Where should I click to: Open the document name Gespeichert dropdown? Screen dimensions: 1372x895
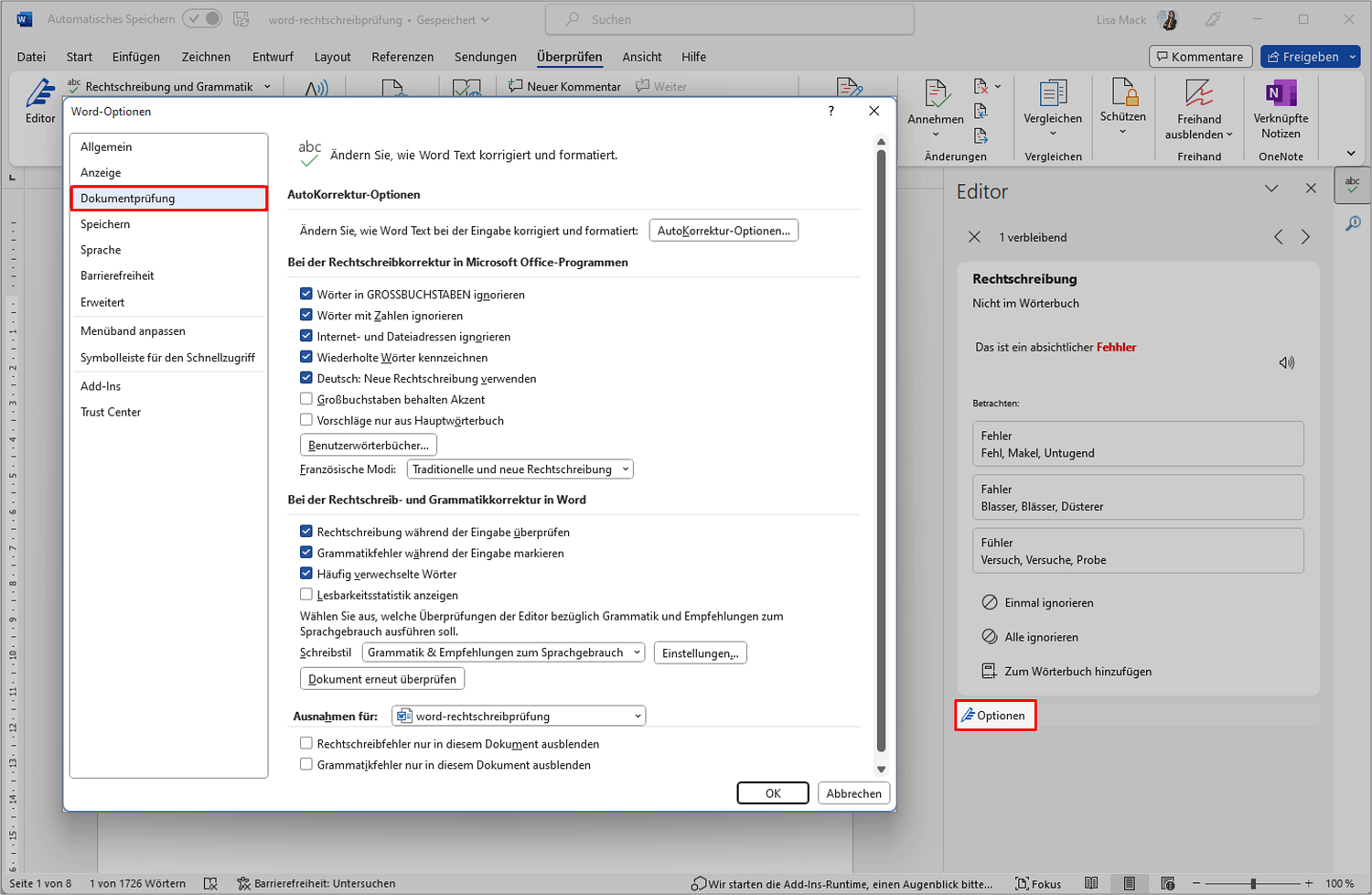[x=453, y=19]
